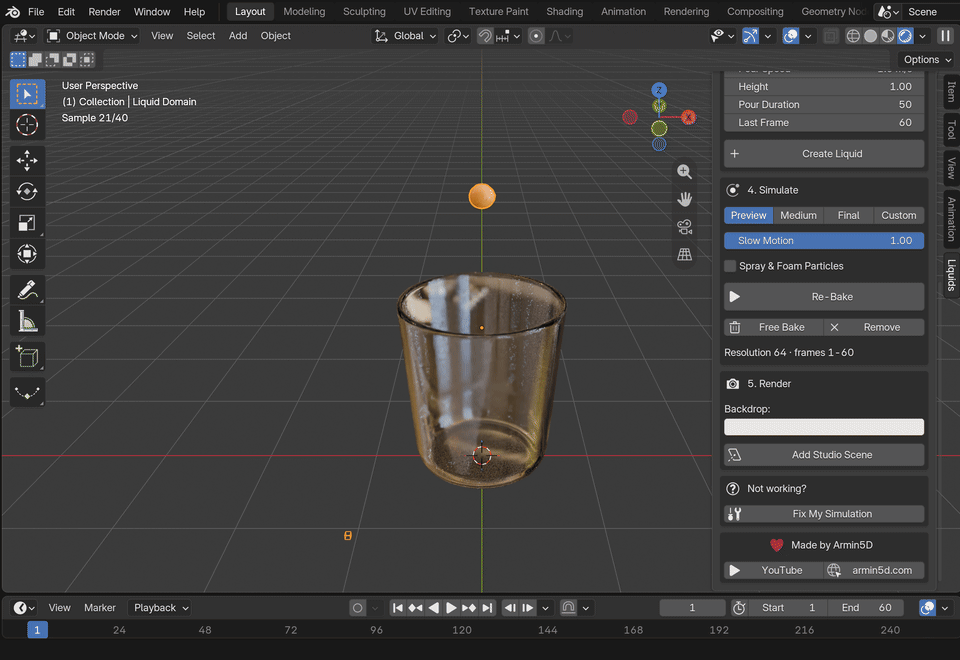Click the Pan view hand icon
The image size is (960, 660).
[x=684, y=199]
